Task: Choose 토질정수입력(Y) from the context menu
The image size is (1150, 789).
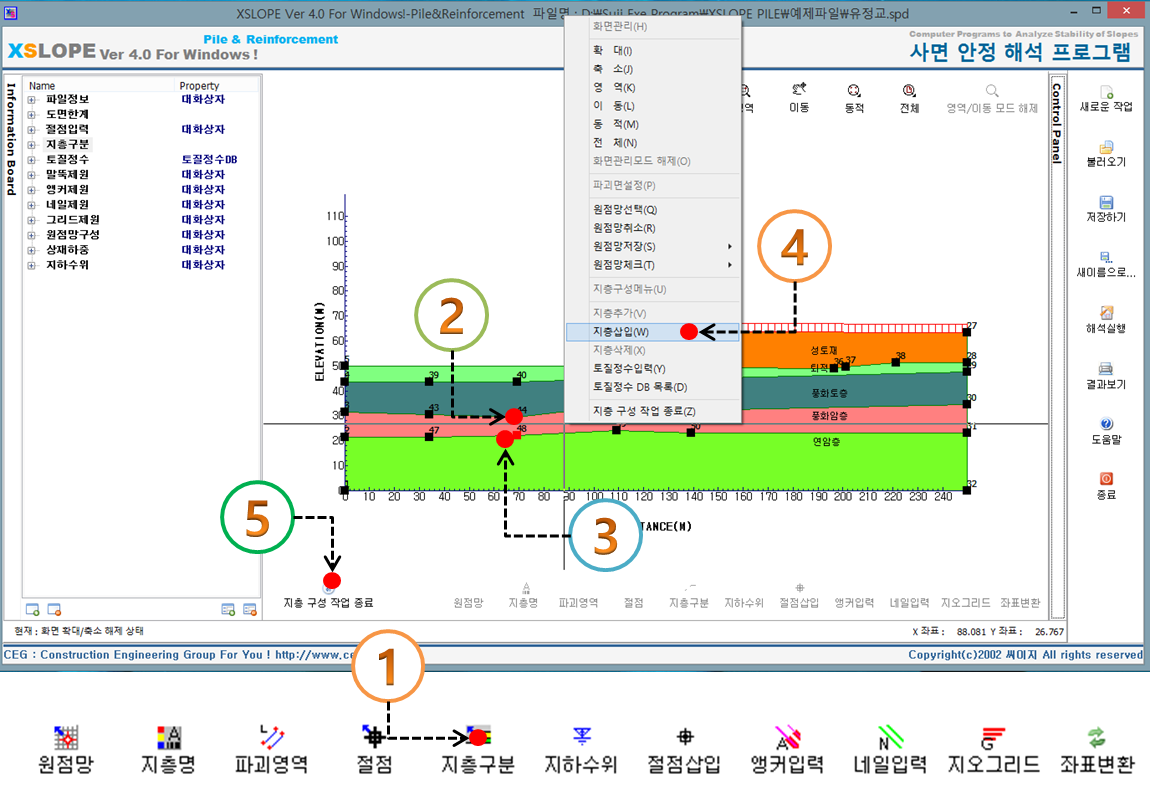Action: pyautogui.click(x=653, y=369)
